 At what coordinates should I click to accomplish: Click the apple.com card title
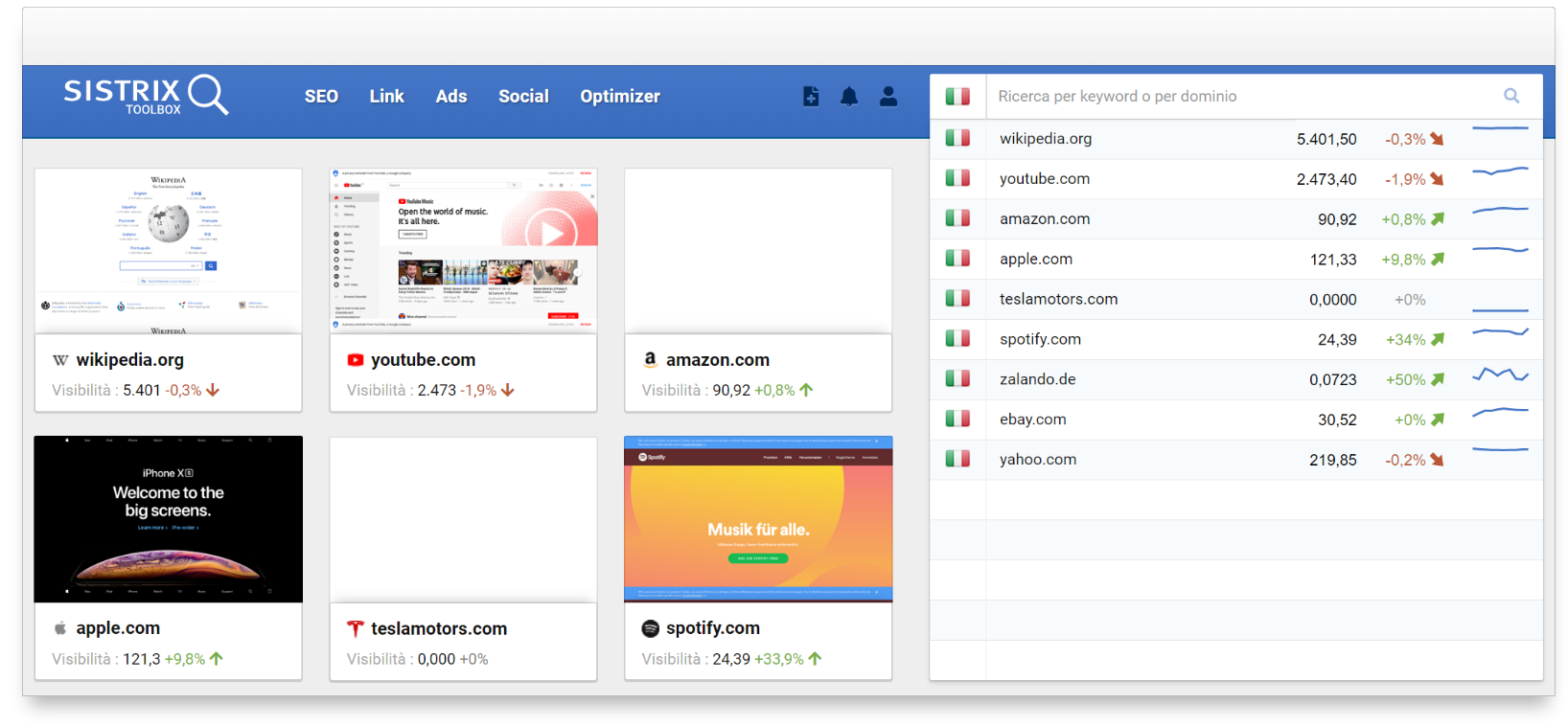point(118,628)
